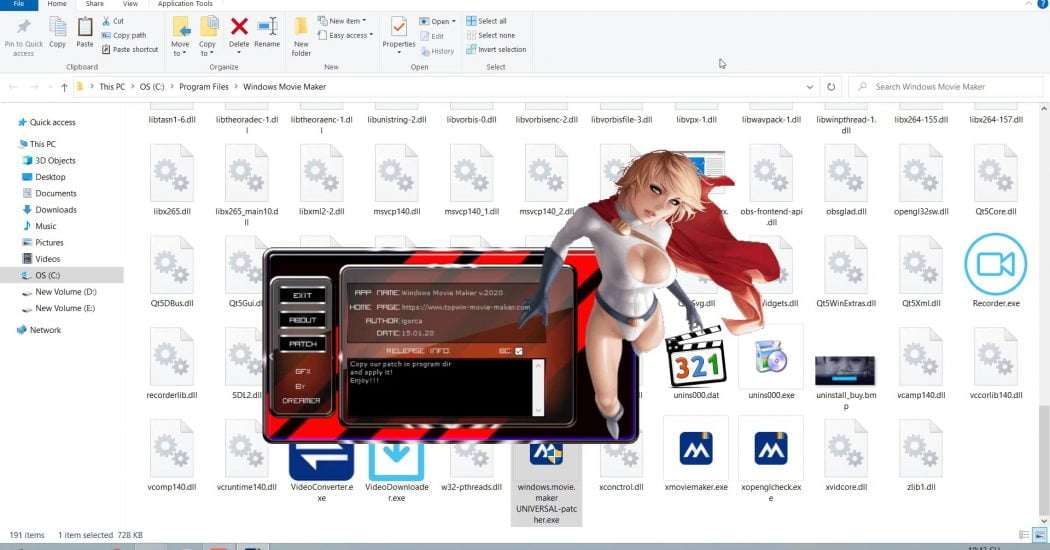Click the Pin to Quick access icon
This screenshot has height=550, width=1050.
click(23, 27)
